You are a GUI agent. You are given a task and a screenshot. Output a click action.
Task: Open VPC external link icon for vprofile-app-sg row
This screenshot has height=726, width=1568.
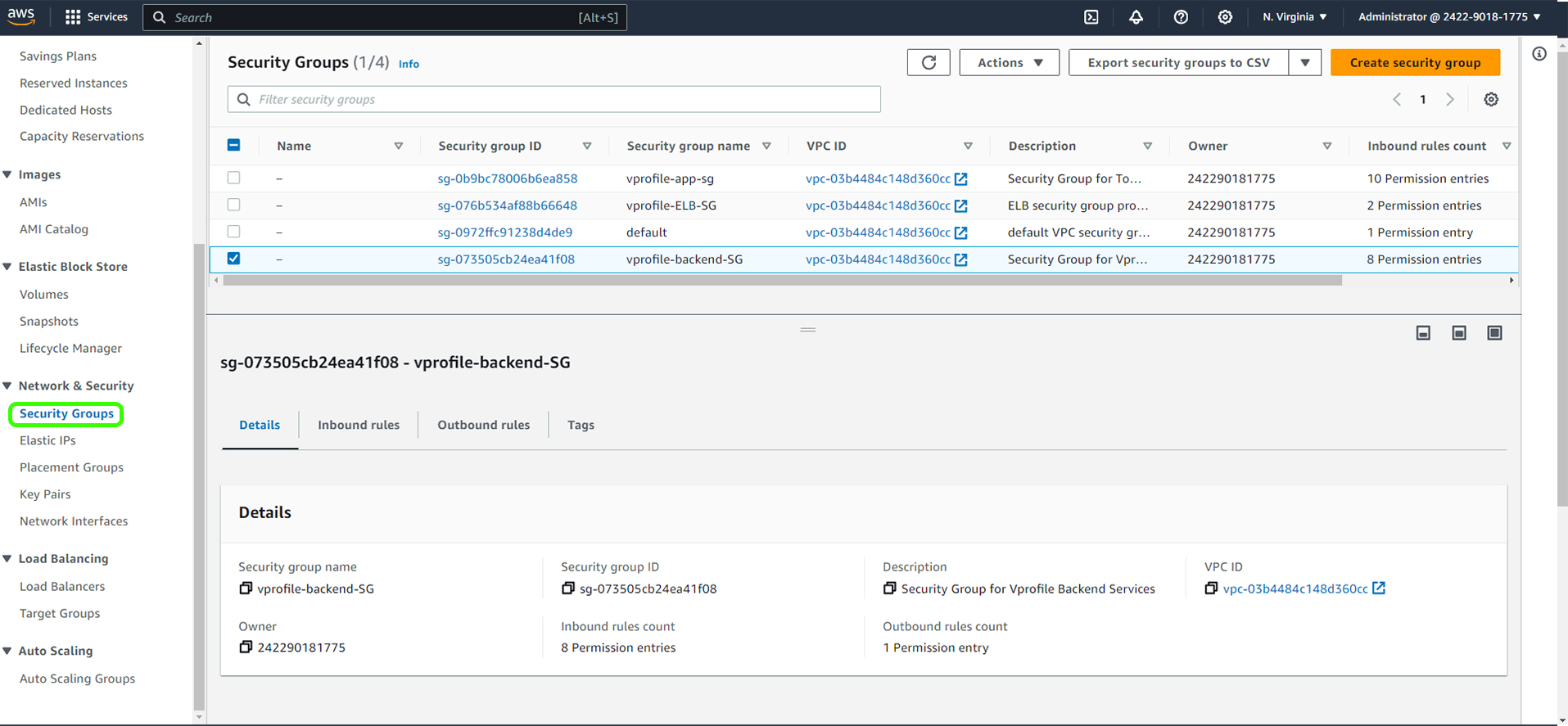[961, 178]
